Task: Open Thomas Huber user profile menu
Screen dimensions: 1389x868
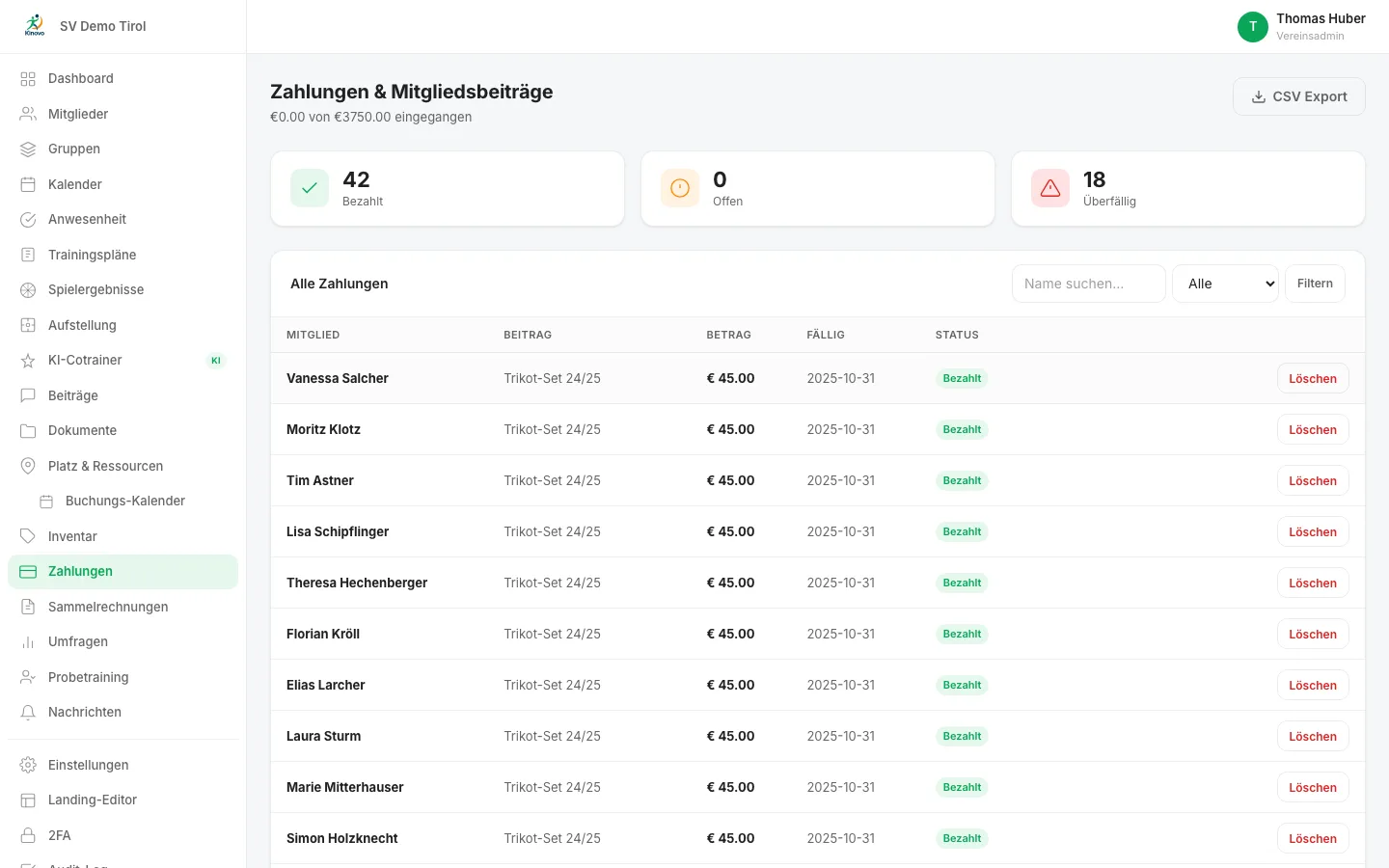Action: click(1301, 26)
